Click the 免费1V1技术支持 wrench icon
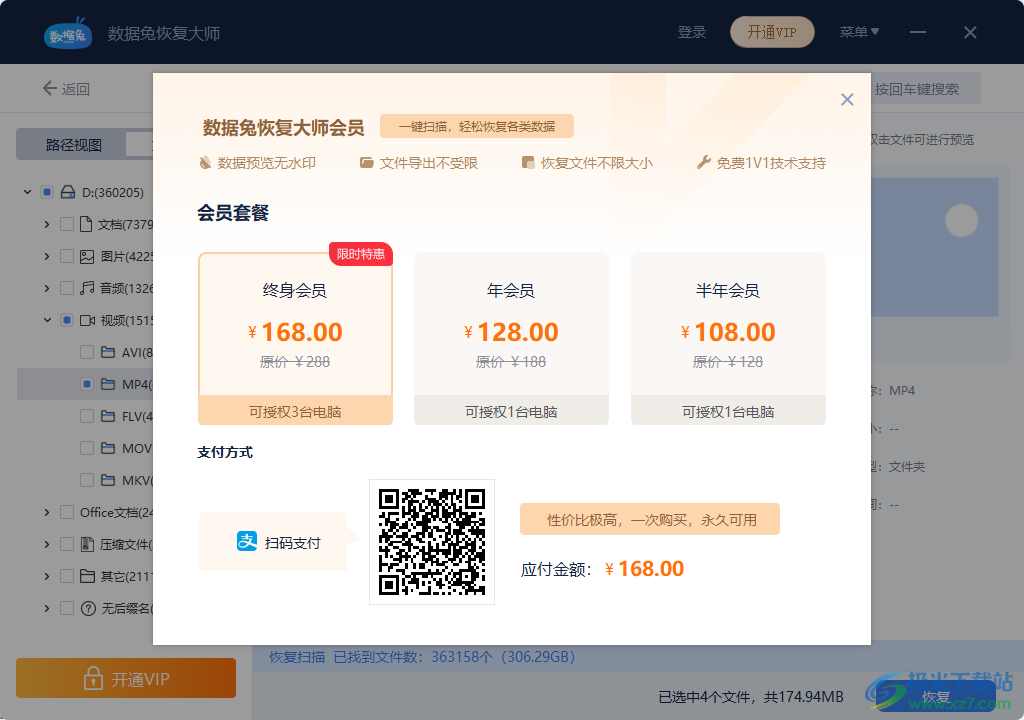The image size is (1024, 720). [x=705, y=162]
